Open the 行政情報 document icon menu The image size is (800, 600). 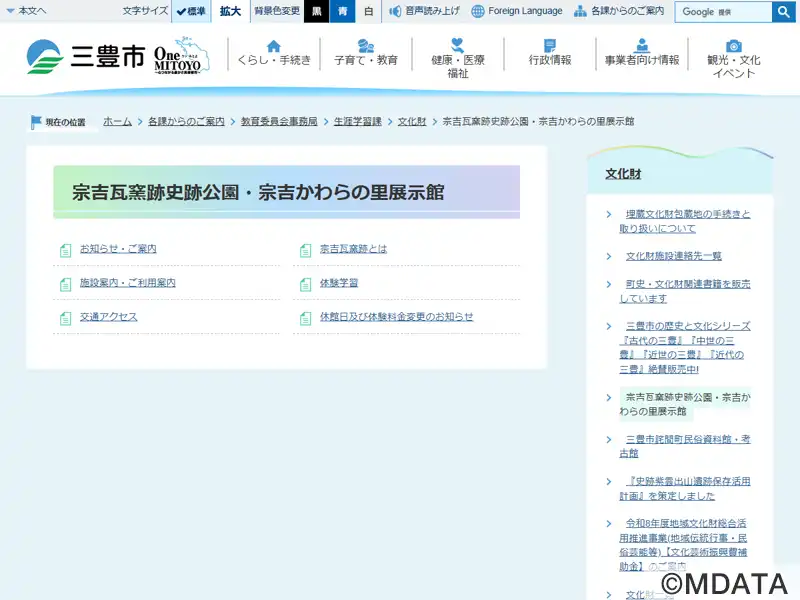click(550, 53)
